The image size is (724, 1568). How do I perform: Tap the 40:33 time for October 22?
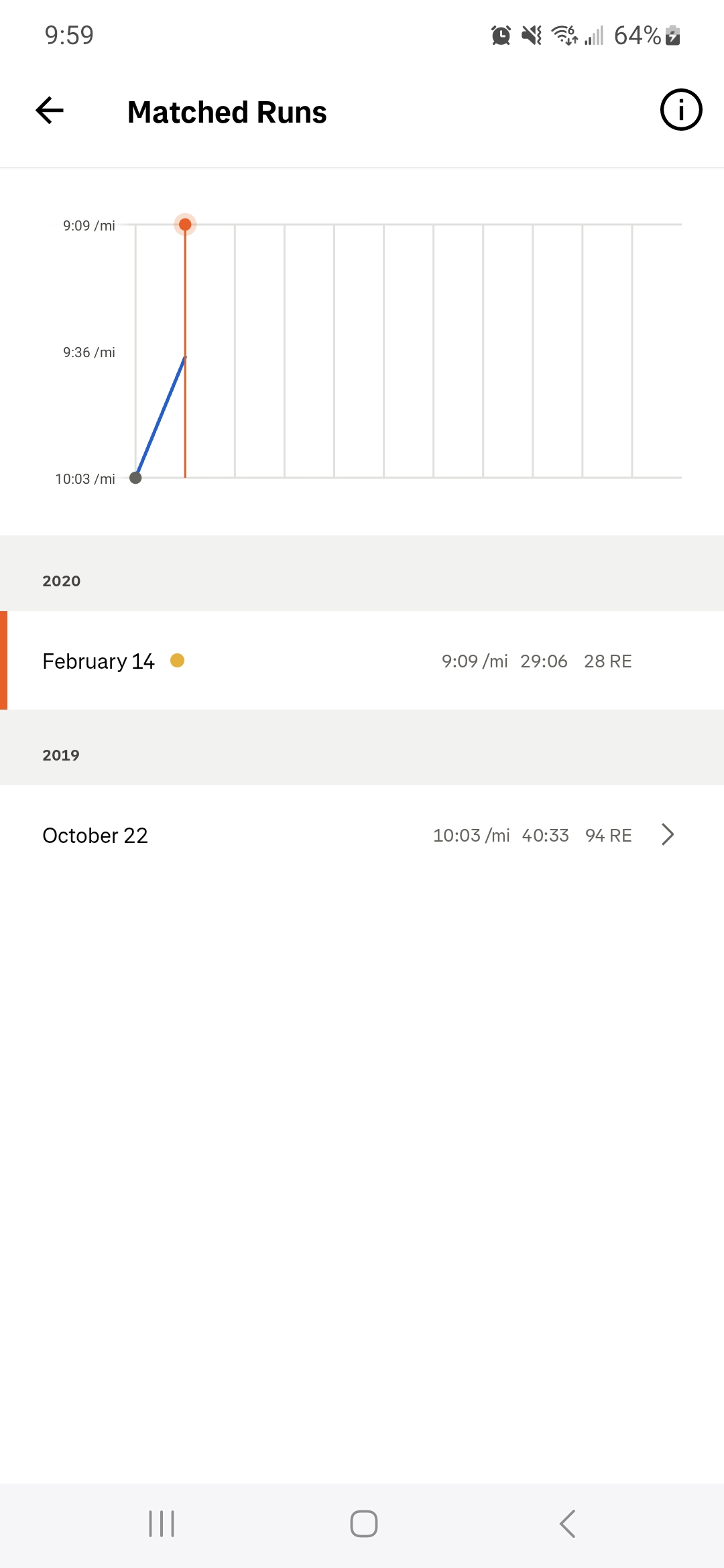pyautogui.click(x=546, y=836)
